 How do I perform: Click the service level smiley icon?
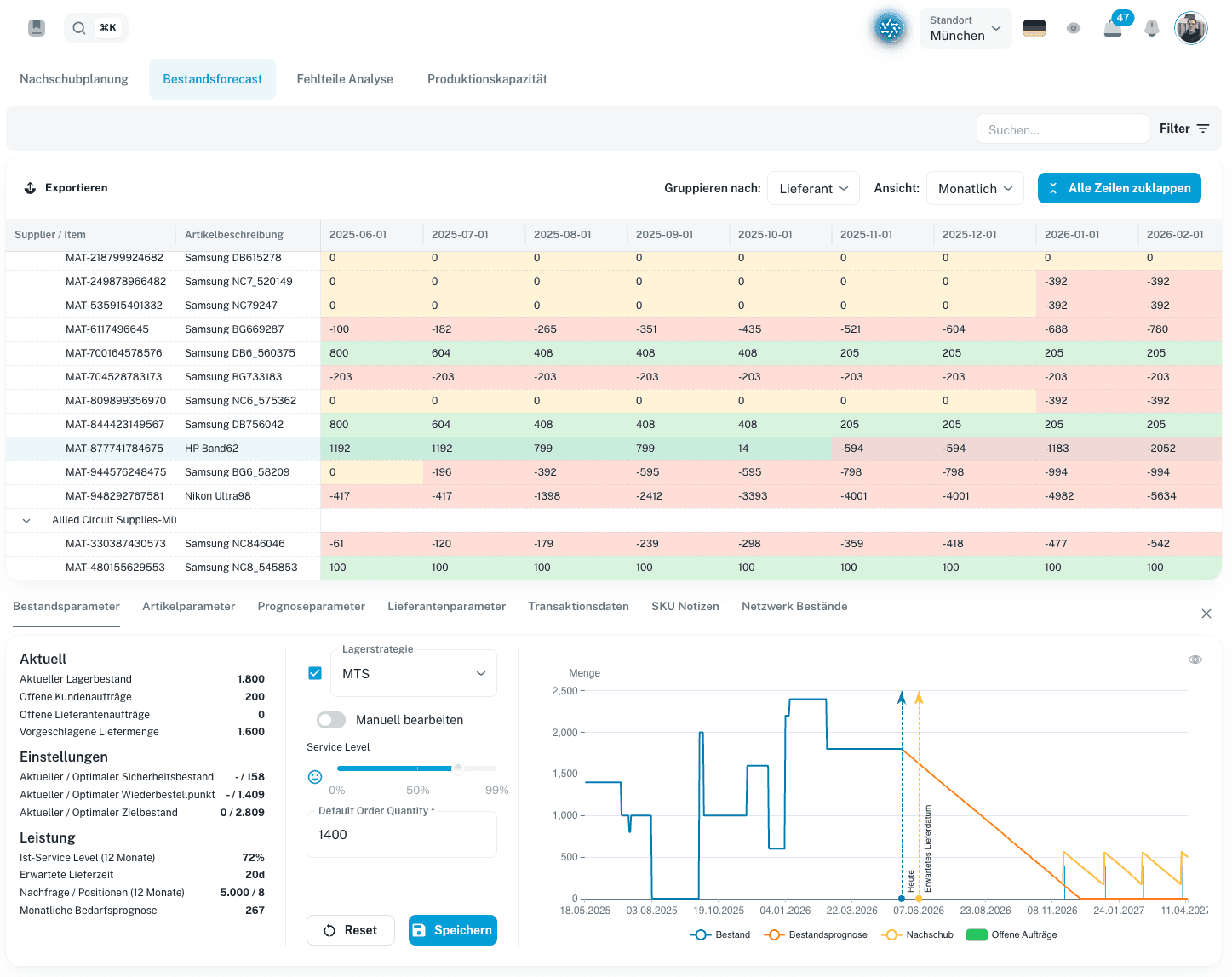tap(315, 777)
